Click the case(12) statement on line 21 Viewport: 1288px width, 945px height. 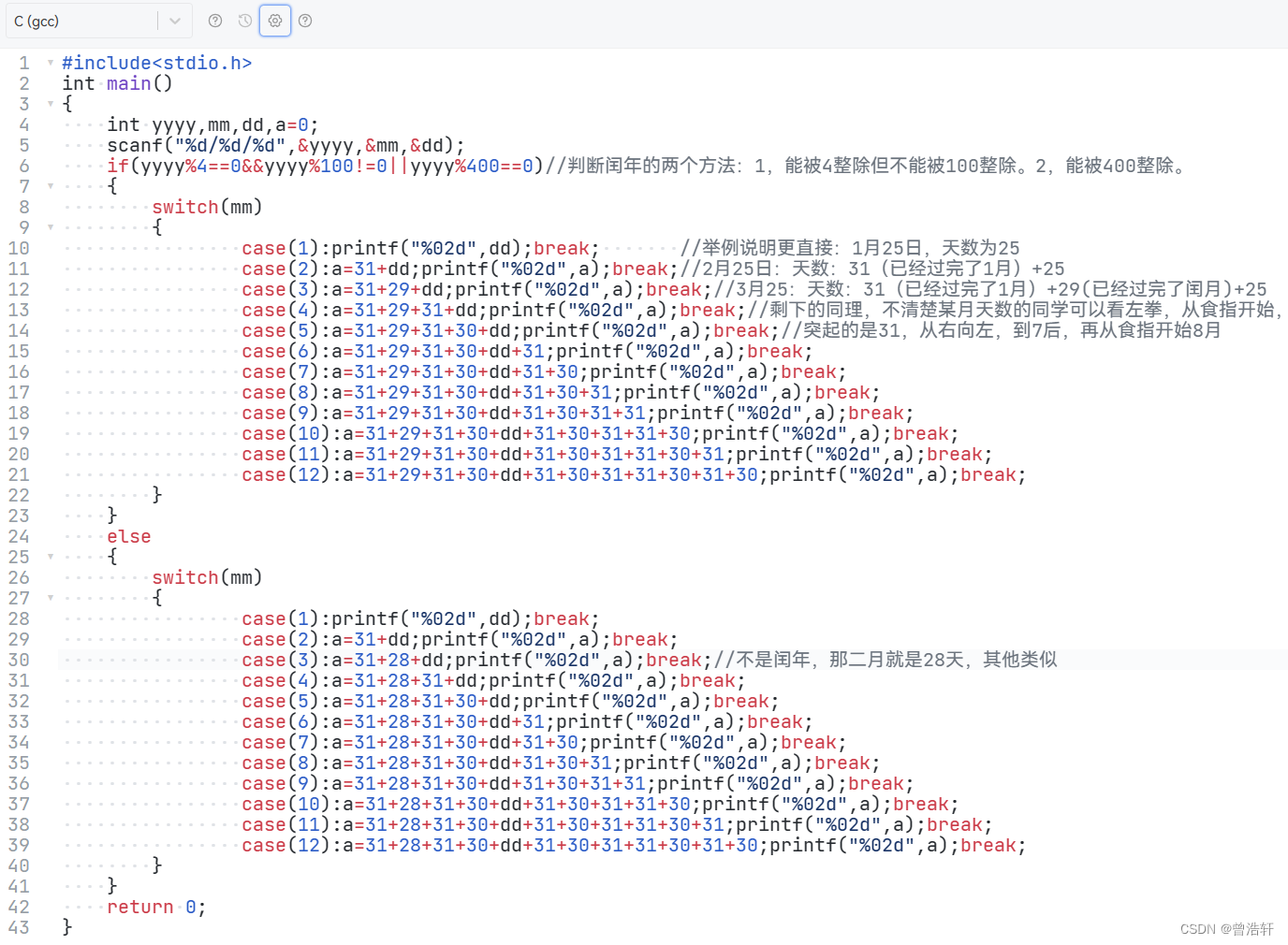[x=562, y=474]
